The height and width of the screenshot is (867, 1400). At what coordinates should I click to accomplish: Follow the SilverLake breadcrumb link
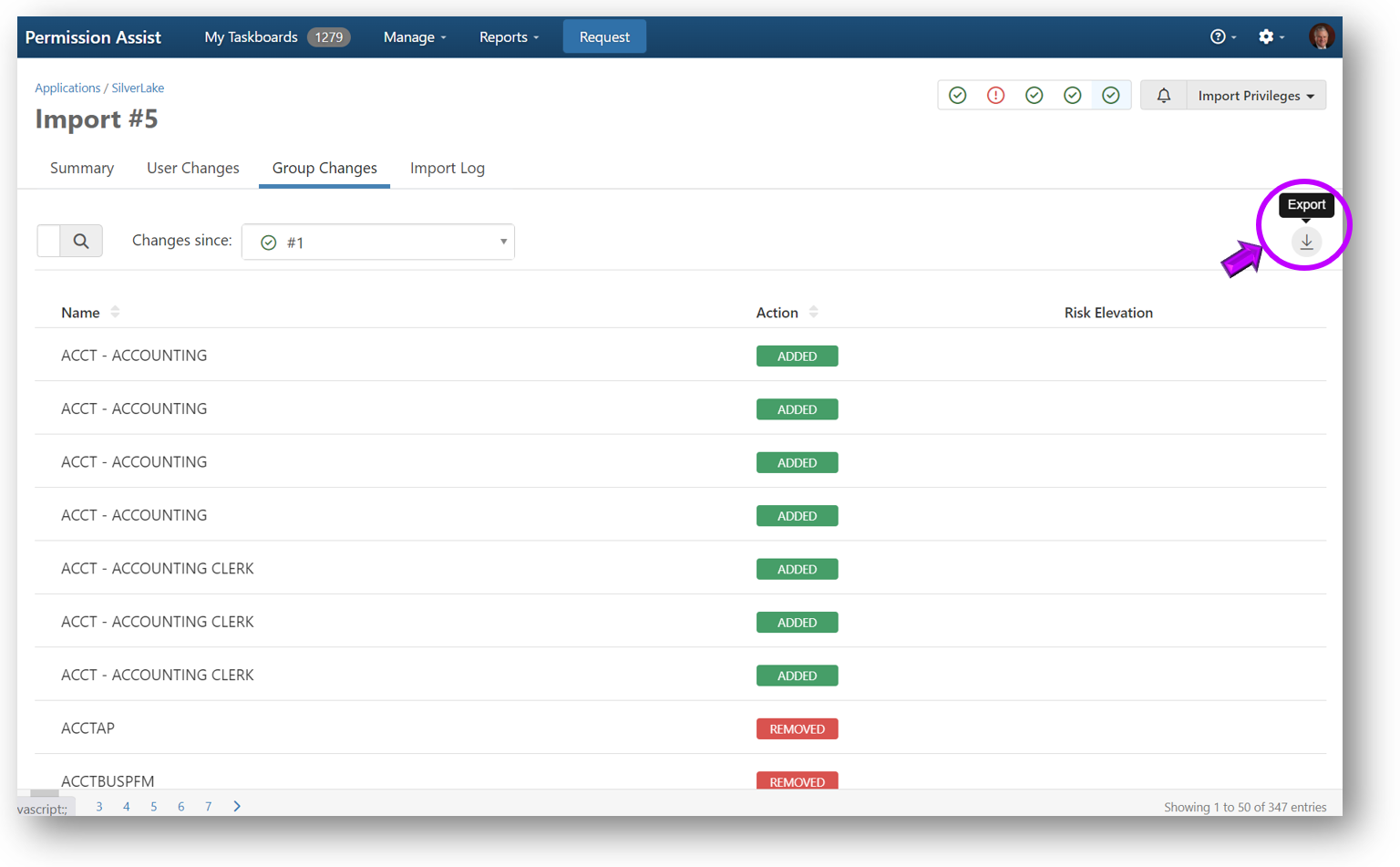click(x=138, y=88)
